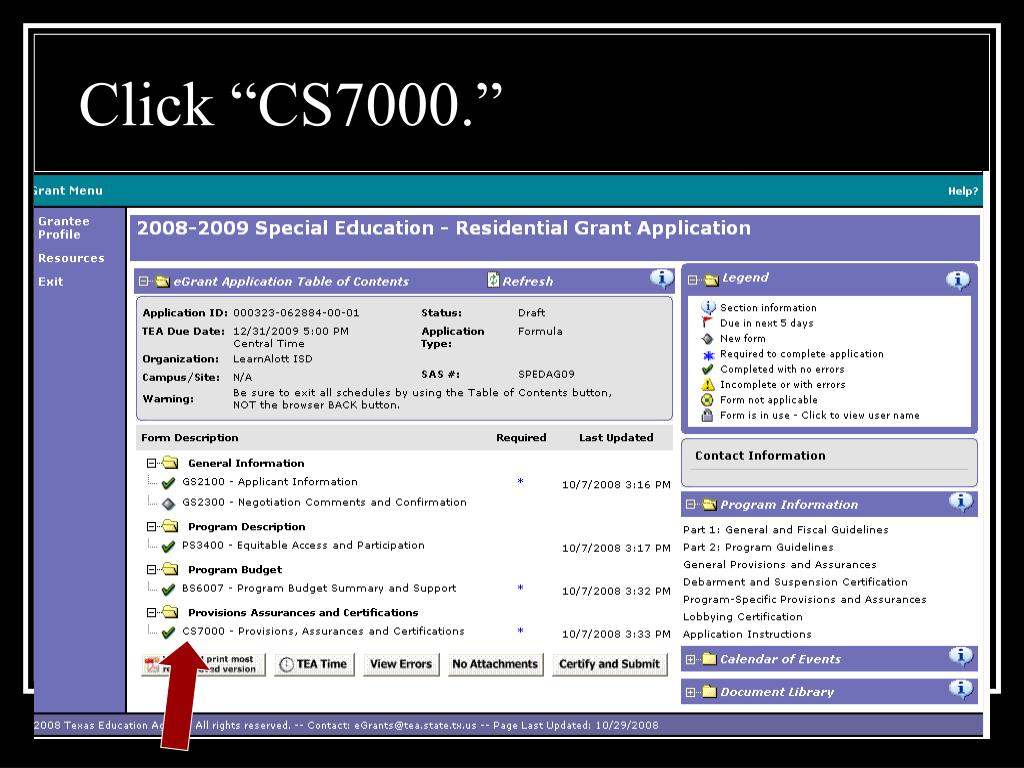This screenshot has width=1024, height=768.
Task: Open Resources in the Grant Menu
Action: tap(71, 258)
